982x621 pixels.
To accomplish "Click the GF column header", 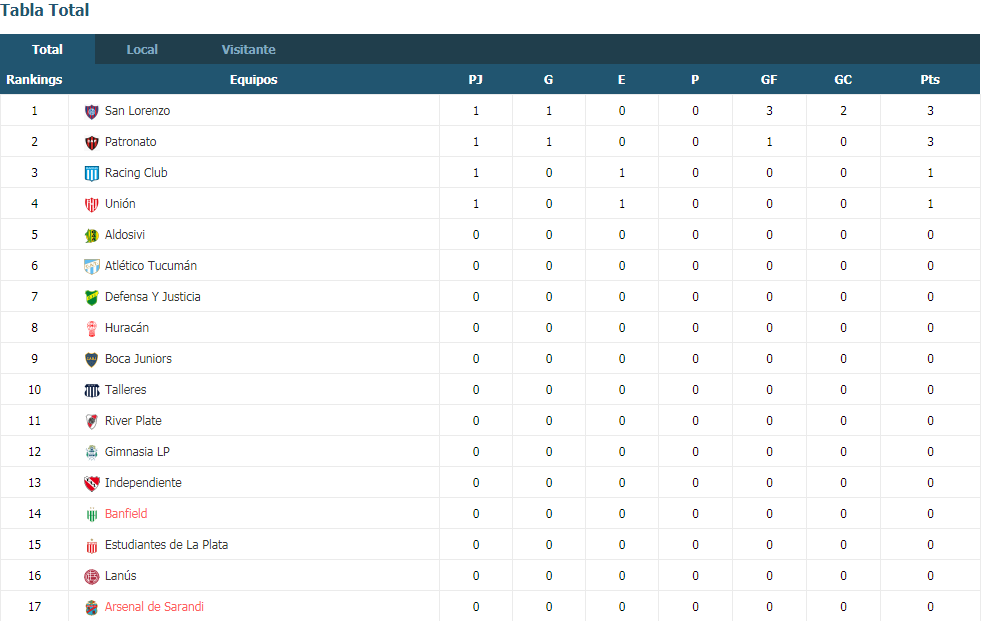I will [x=769, y=80].
